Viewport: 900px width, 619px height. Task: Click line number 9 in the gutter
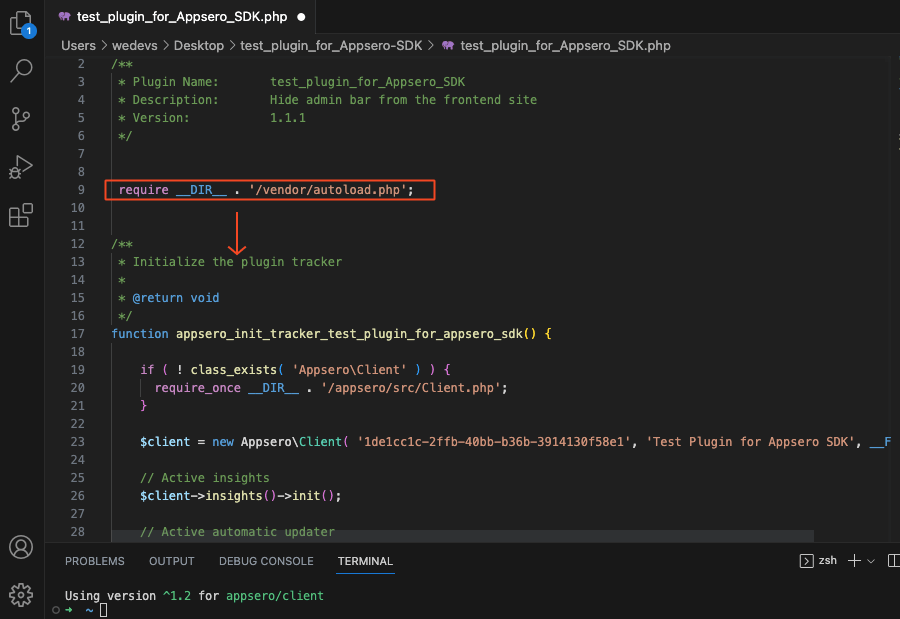[81, 189]
